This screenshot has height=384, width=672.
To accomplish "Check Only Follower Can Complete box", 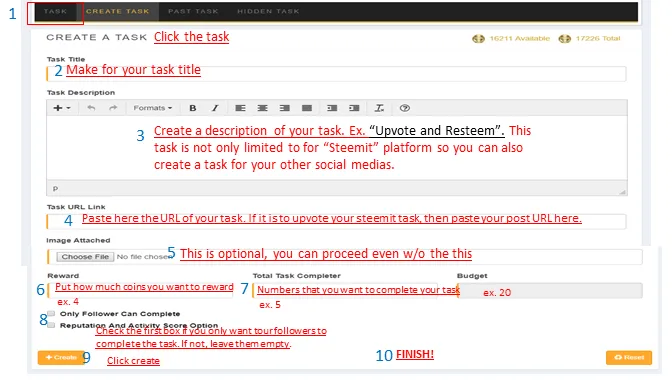I will pyautogui.click(x=51, y=313).
